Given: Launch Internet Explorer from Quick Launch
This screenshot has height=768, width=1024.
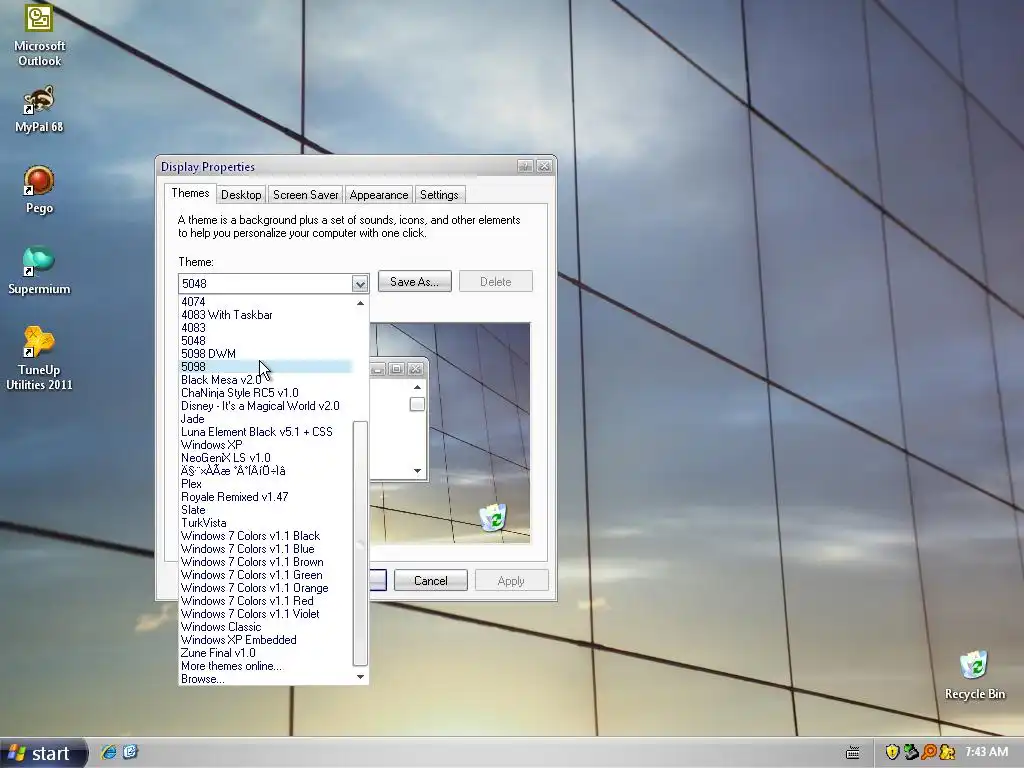Looking at the screenshot, I should (x=108, y=752).
